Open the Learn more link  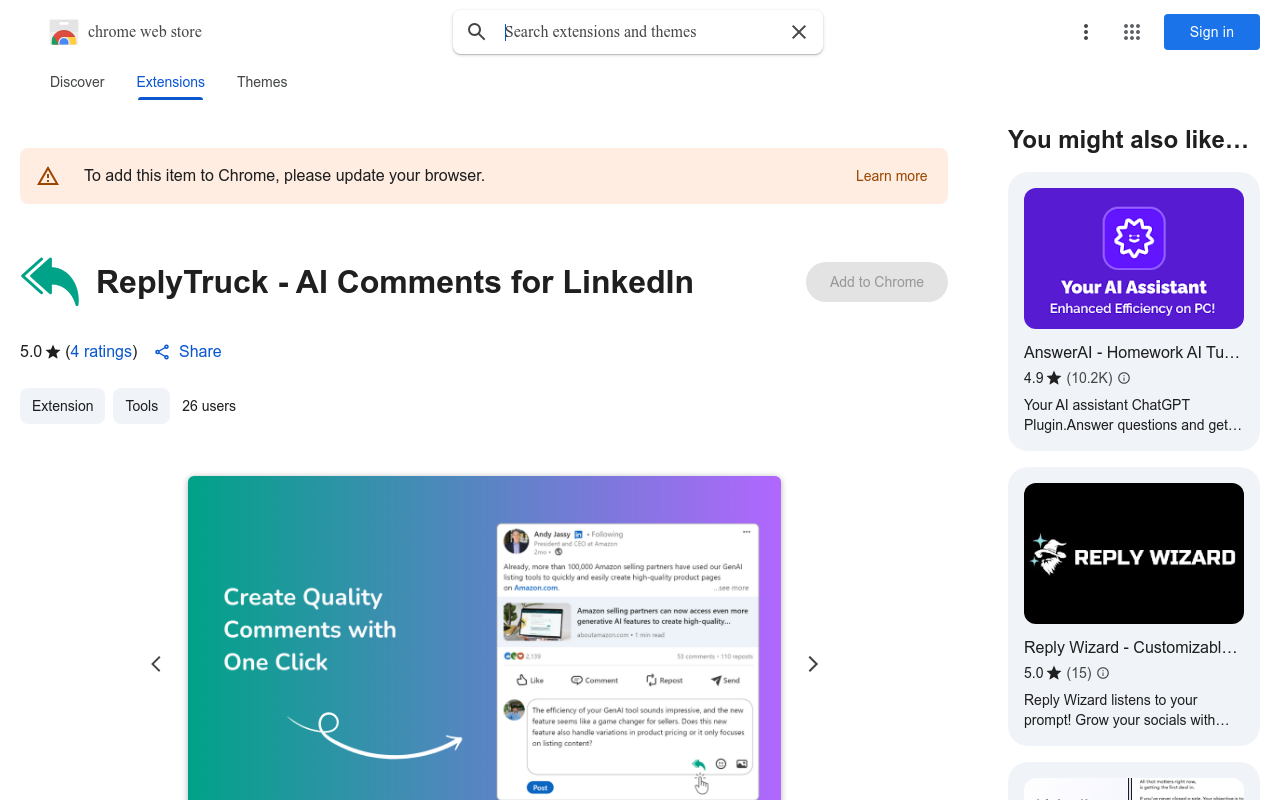coord(891,176)
